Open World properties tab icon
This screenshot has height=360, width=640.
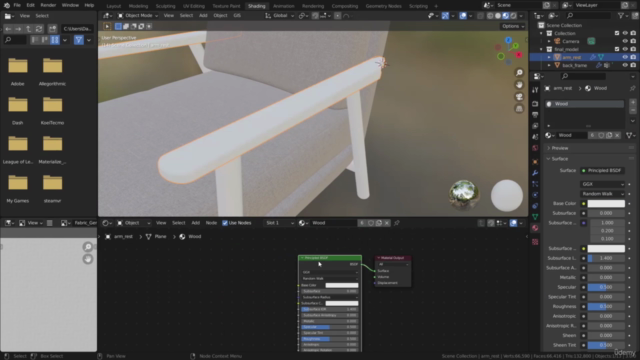(535, 148)
